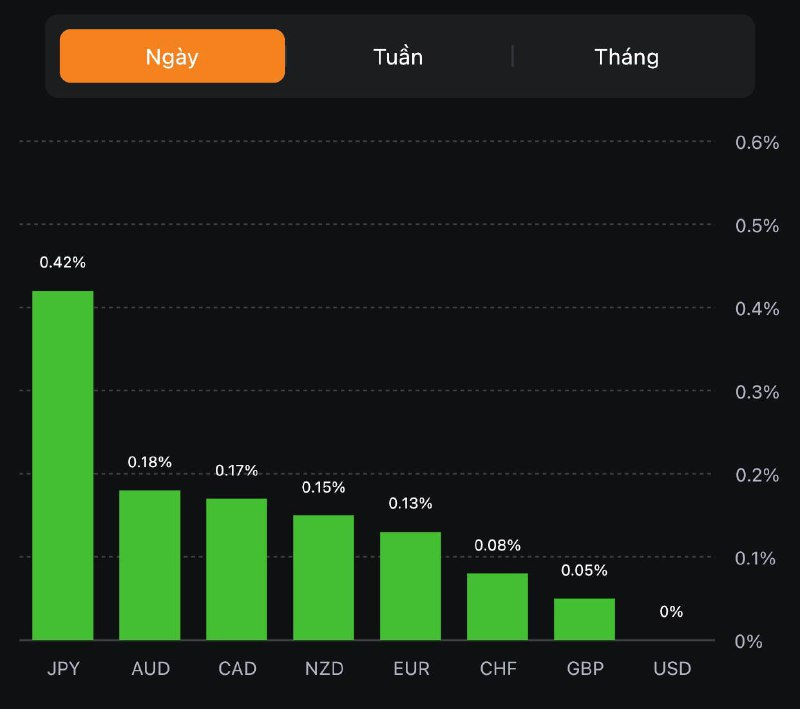Select the GBP currency label

pyautogui.click(x=584, y=668)
